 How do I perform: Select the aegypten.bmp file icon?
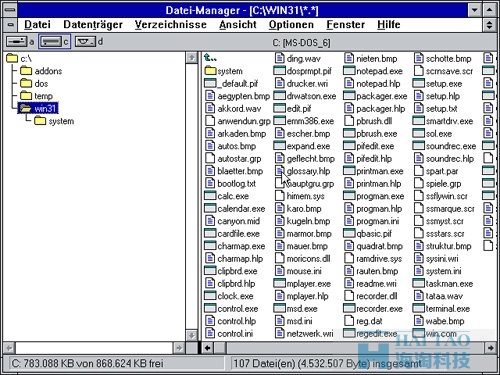point(210,96)
